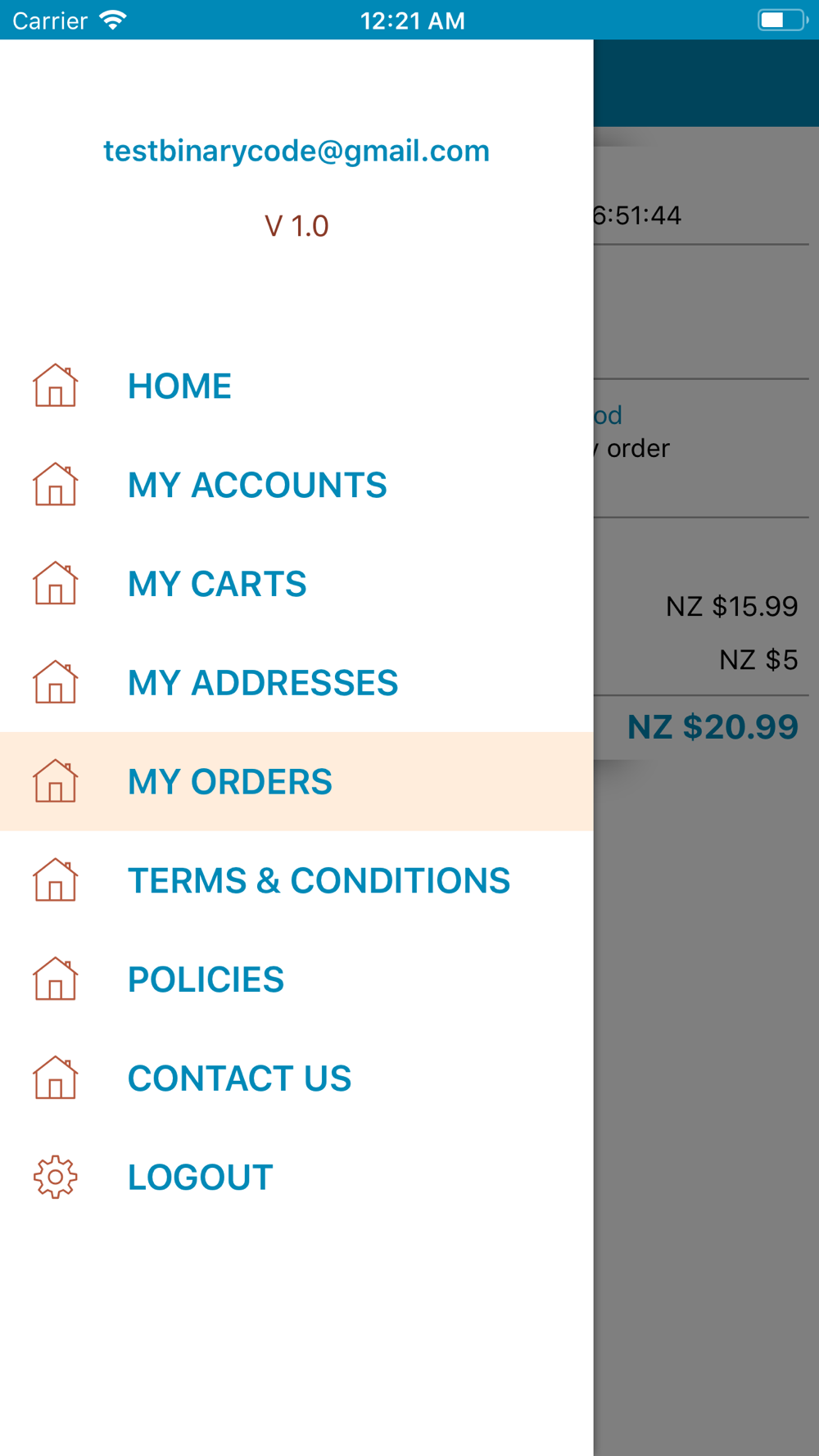The image size is (819, 1456).
Task: Tap the gear icon beside LOGOUT
Action: pos(55,1178)
